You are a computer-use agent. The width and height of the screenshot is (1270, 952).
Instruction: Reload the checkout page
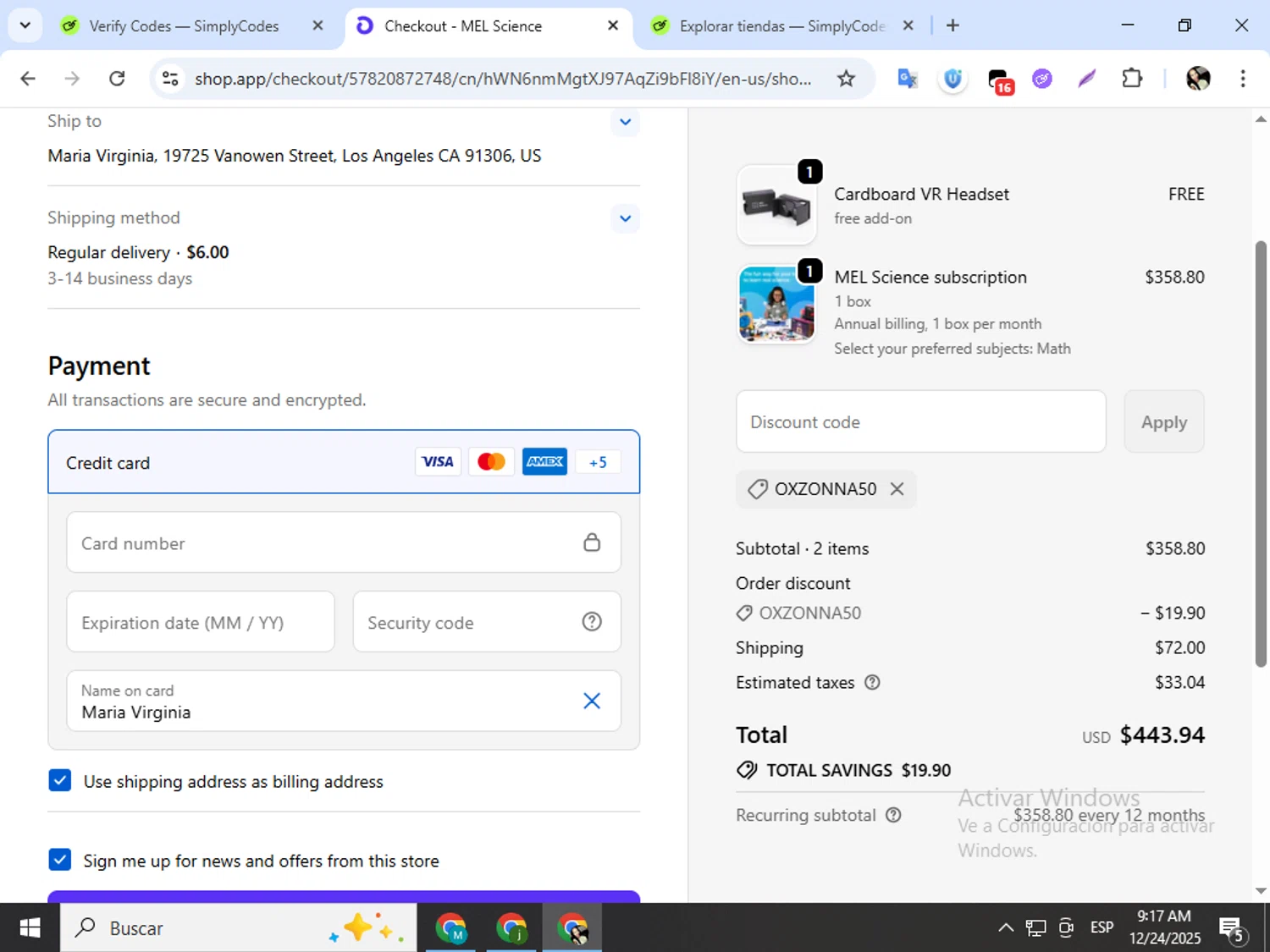[117, 79]
